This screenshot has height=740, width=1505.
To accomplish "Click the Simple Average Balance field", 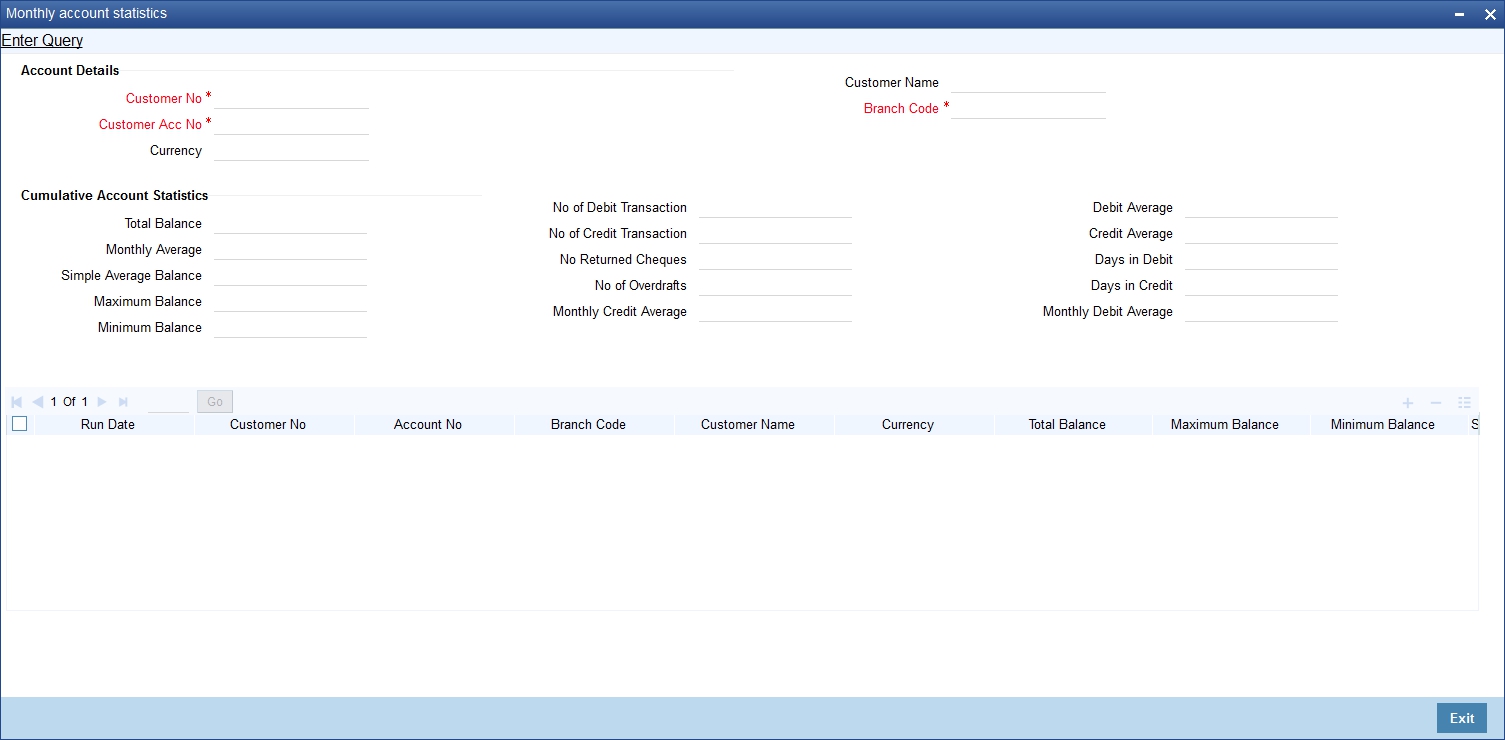I will (290, 275).
